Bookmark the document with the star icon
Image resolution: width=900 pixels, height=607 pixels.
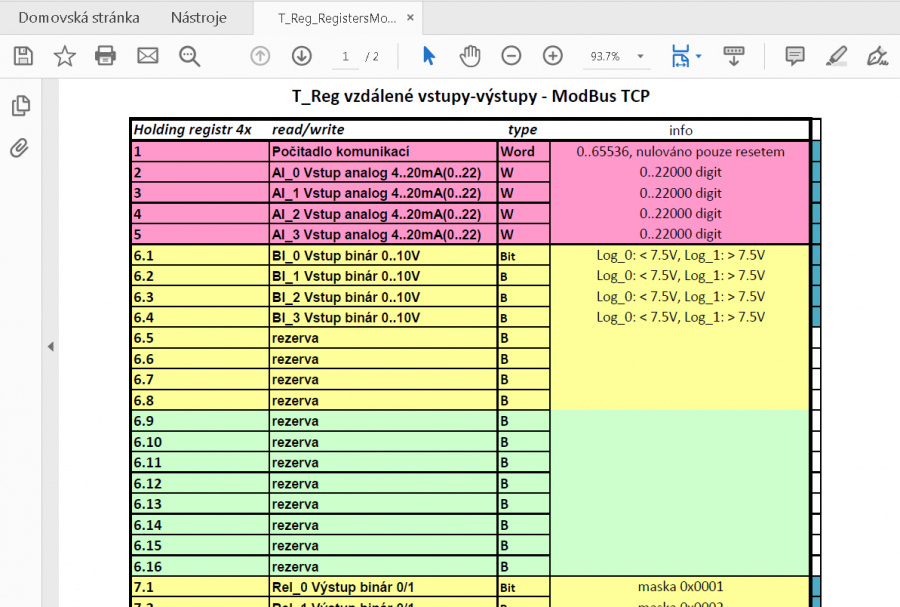(x=64, y=56)
